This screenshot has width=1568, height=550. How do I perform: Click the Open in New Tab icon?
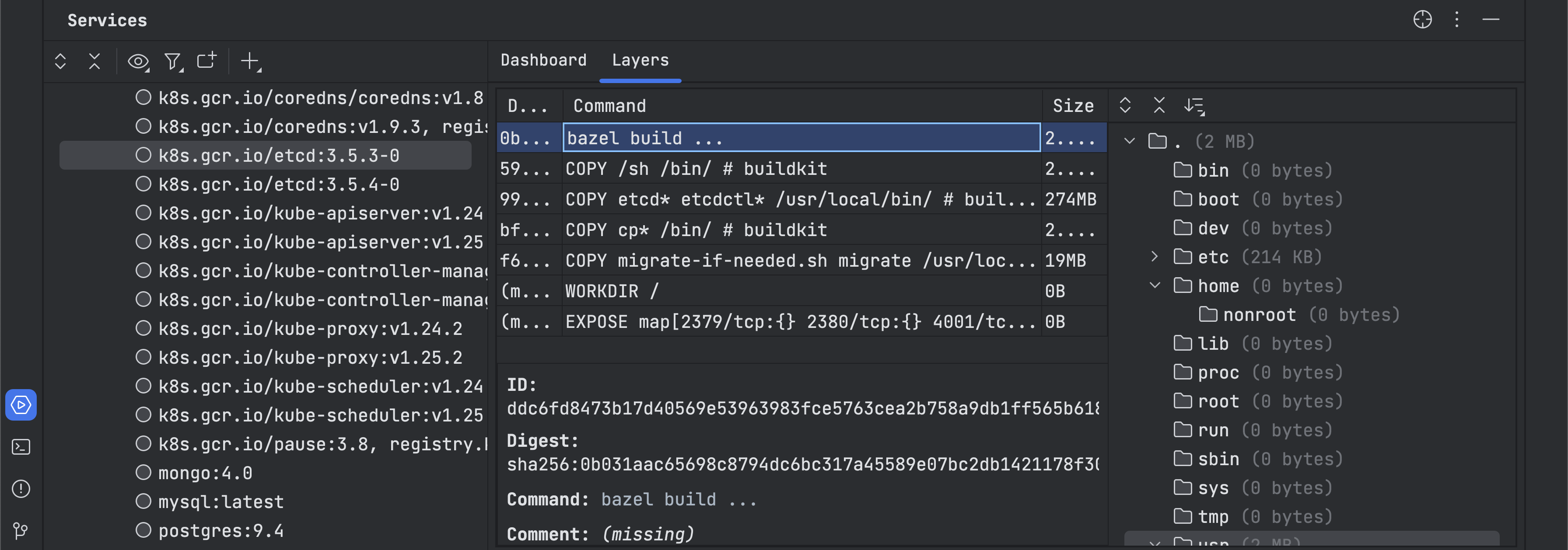(207, 61)
